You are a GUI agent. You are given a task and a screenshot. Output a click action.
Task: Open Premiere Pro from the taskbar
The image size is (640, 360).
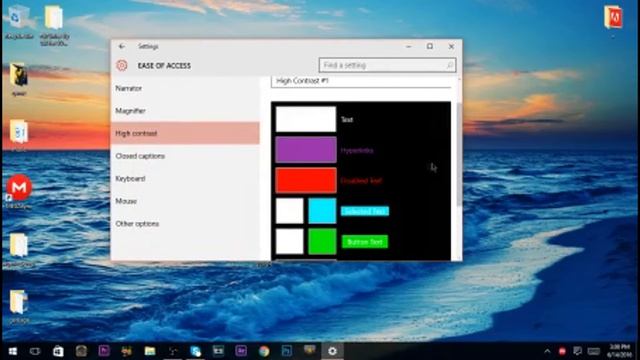point(104,351)
